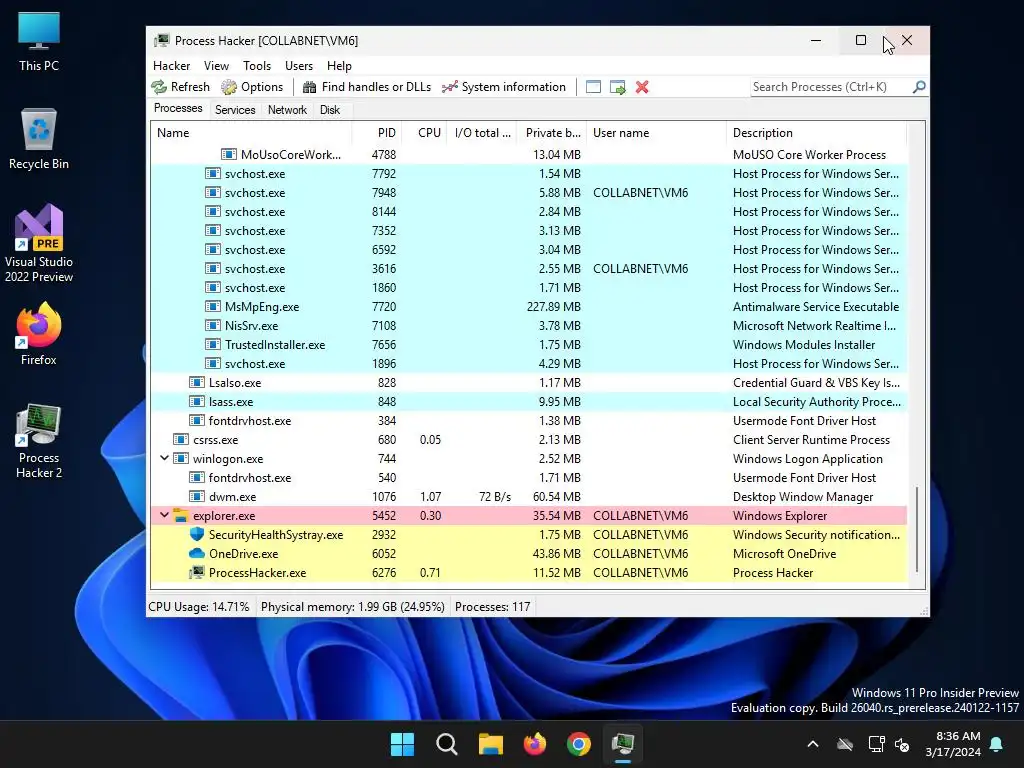Click the explorer.exe folder icon

point(181,515)
